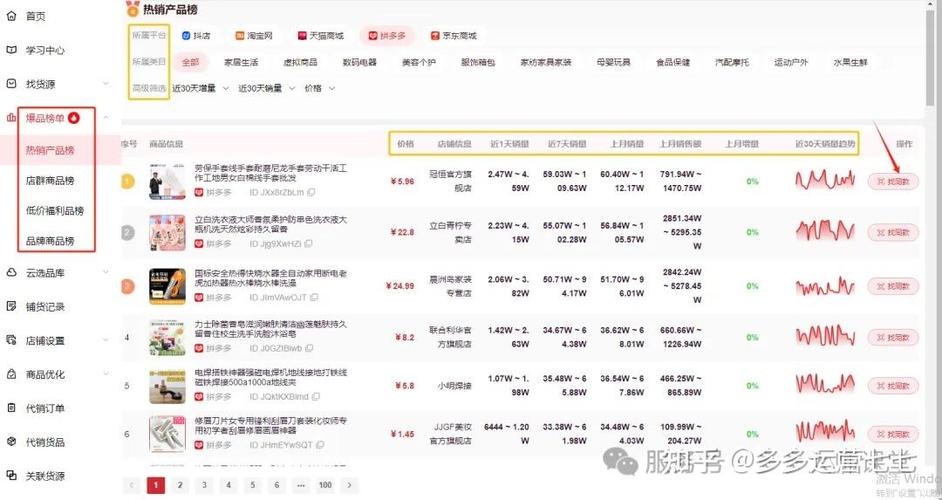Click 找同款 for JJGF美妆 razor row
Viewport: 942px width, 500px height.
[893, 434]
